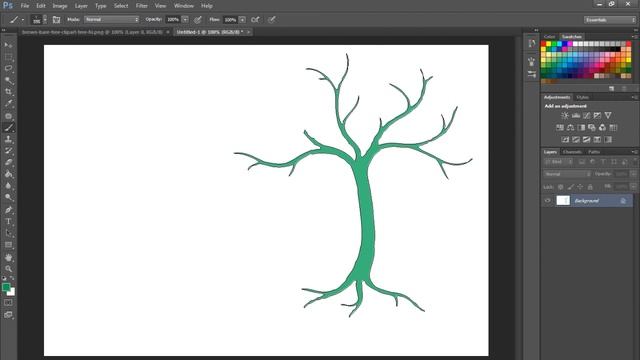The height and width of the screenshot is (360, 640).
Task: Add a Color Balance adjustment
Action: (570, 128)
